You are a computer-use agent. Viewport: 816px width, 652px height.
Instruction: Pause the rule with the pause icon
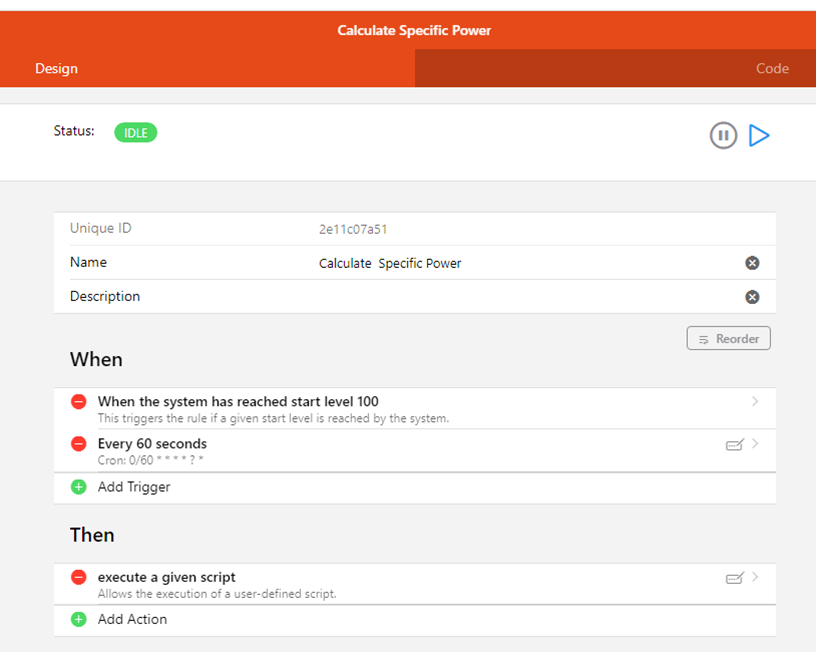pyautogui.click(x=723, y=135)
